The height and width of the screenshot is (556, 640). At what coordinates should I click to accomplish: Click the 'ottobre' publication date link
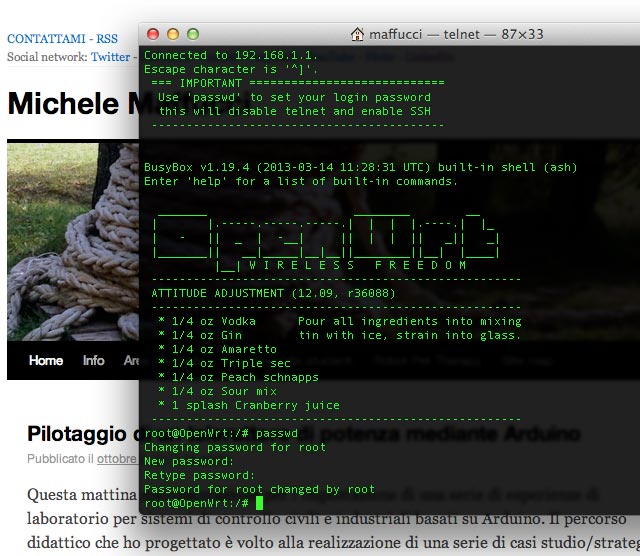(116, 459)
